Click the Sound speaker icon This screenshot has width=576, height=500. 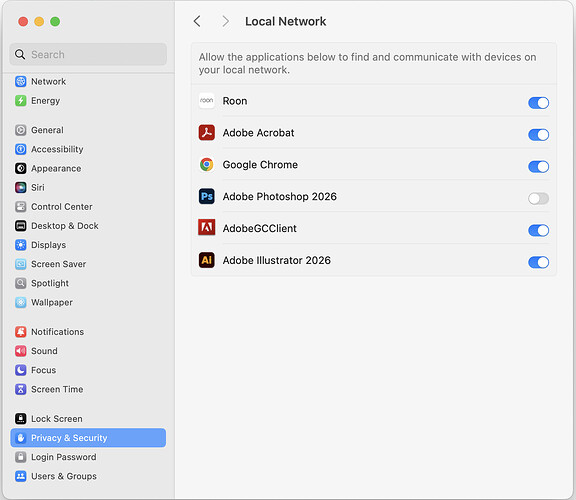pyautogui.click(x=21, y=351)
